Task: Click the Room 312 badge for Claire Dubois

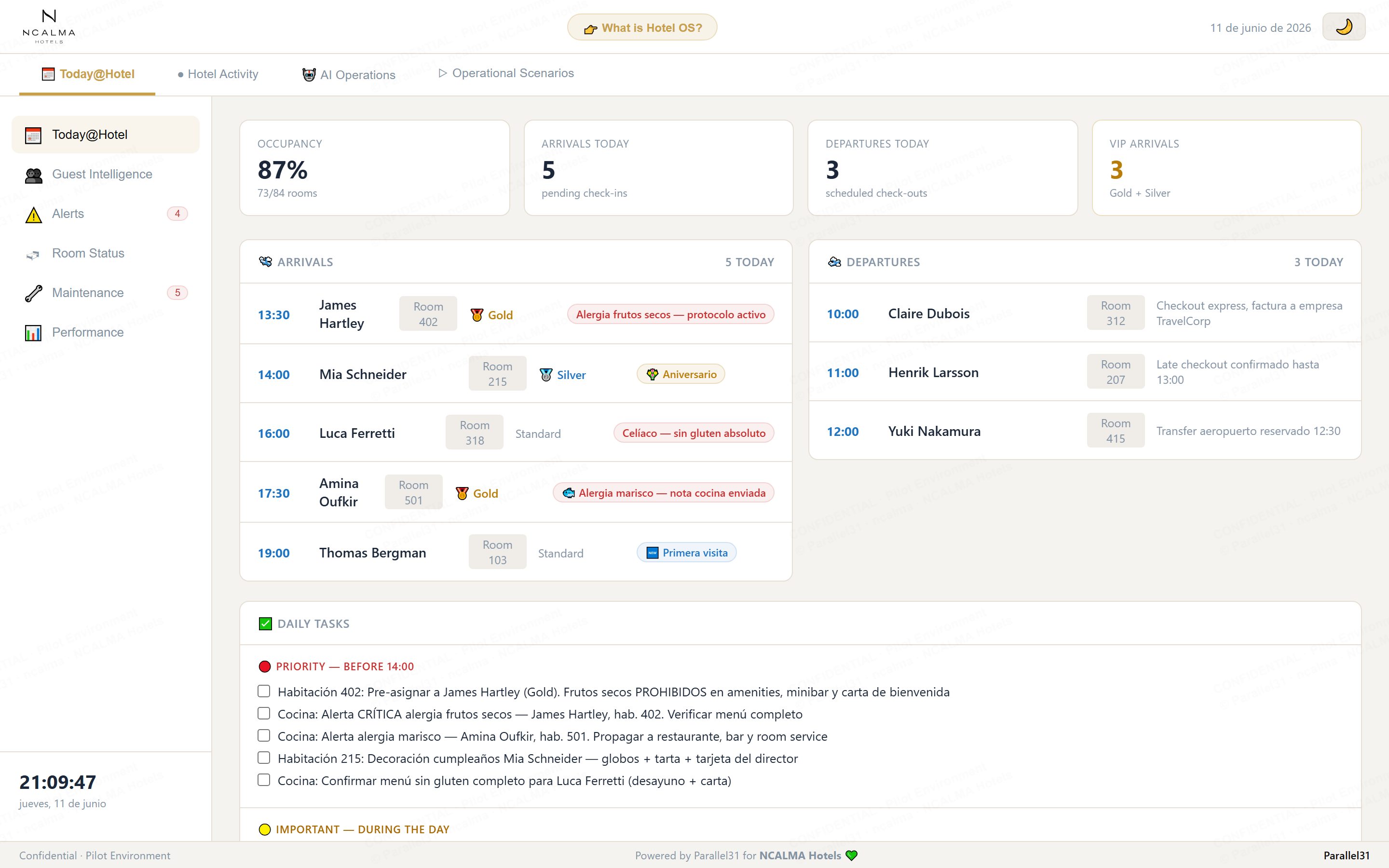Action: pos(1115,313)
